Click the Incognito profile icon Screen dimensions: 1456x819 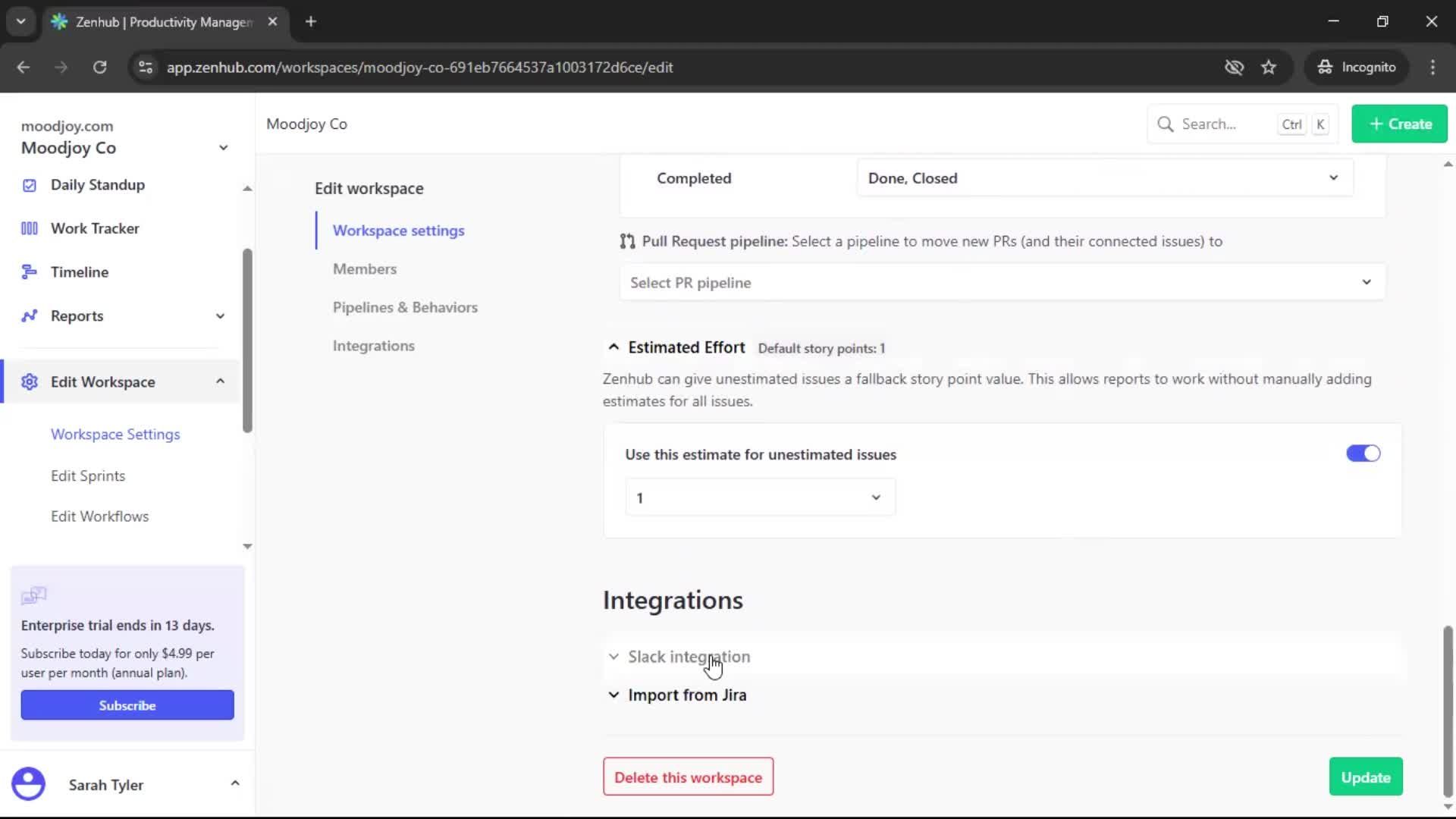point(1326,67)
